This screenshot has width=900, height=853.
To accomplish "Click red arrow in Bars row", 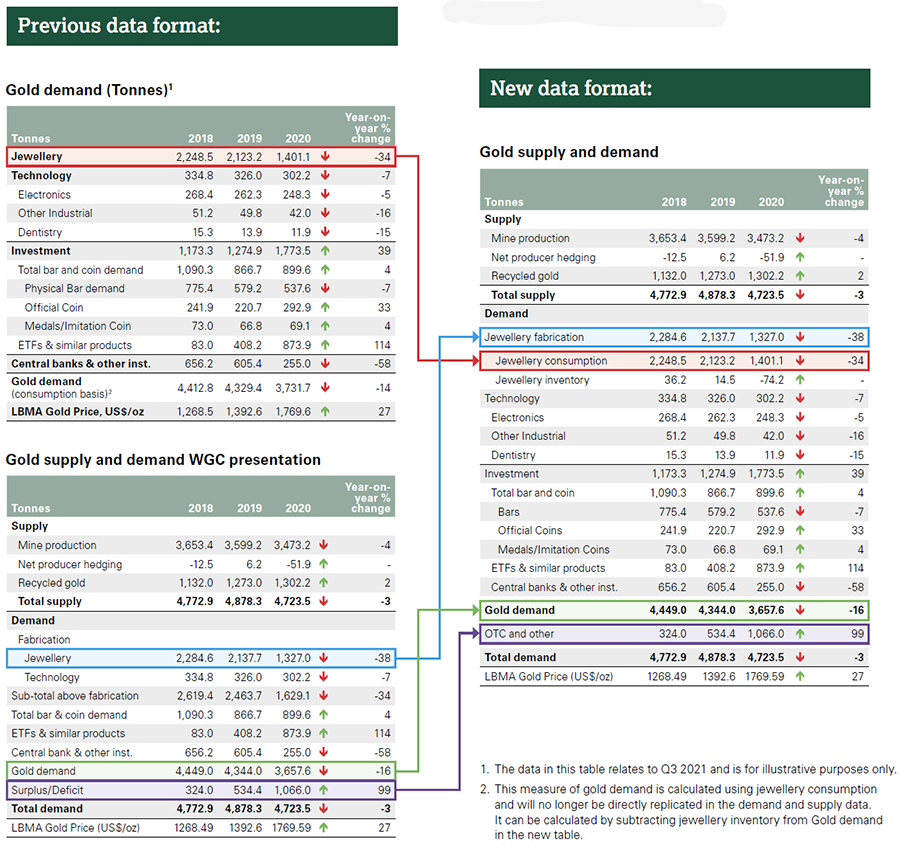I will pos(799,512).
